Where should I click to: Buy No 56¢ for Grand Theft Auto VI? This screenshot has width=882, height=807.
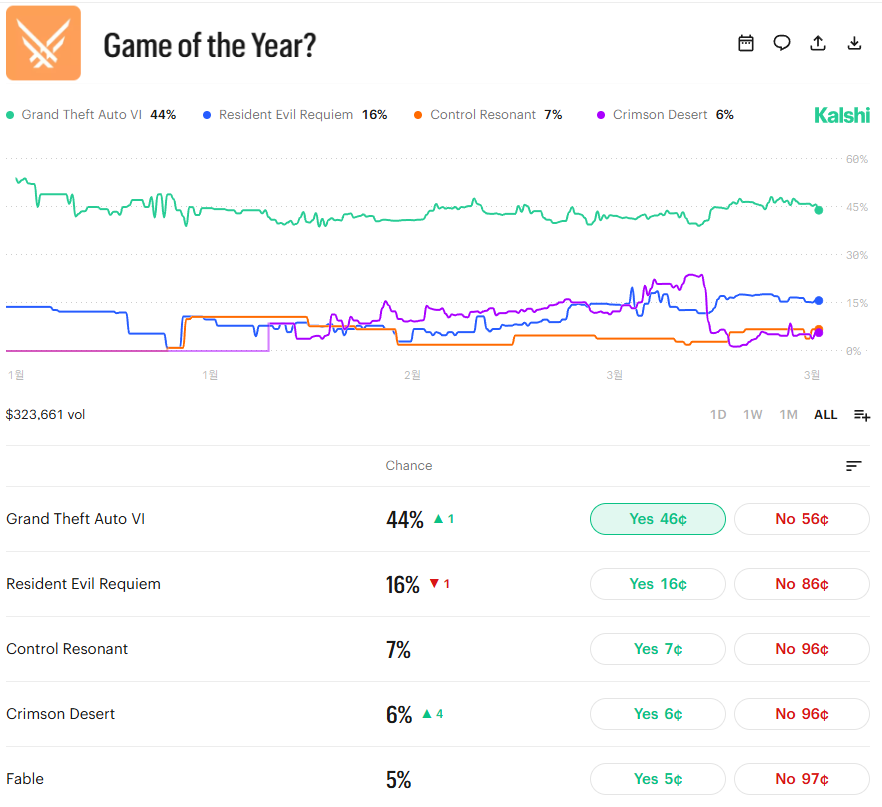click(x=801, y=519)
